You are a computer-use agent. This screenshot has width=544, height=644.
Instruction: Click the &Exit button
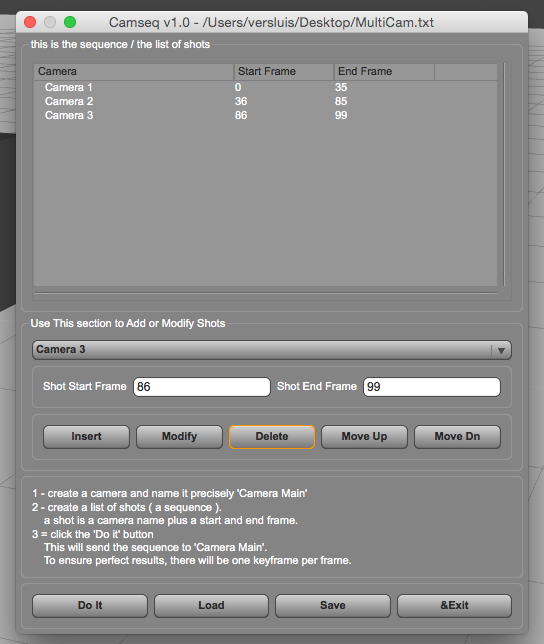coord(454,606)
